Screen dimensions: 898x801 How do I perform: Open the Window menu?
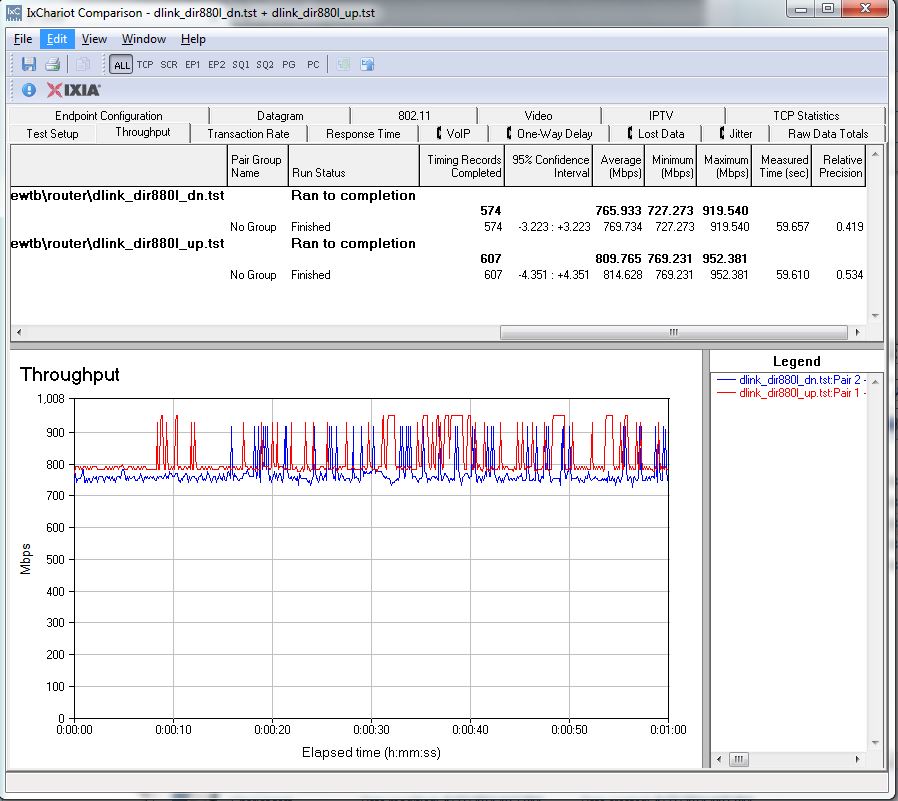tap(144, 39)
